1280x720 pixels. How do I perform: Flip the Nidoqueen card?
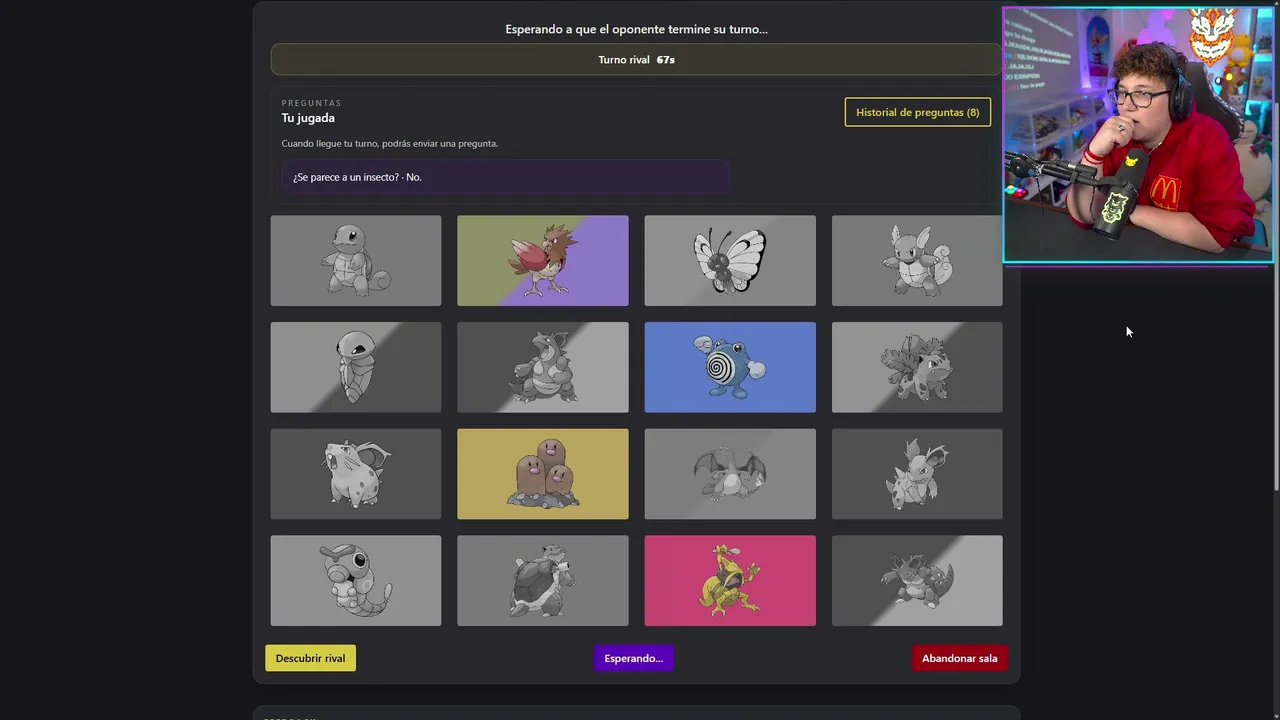(543, 367)
